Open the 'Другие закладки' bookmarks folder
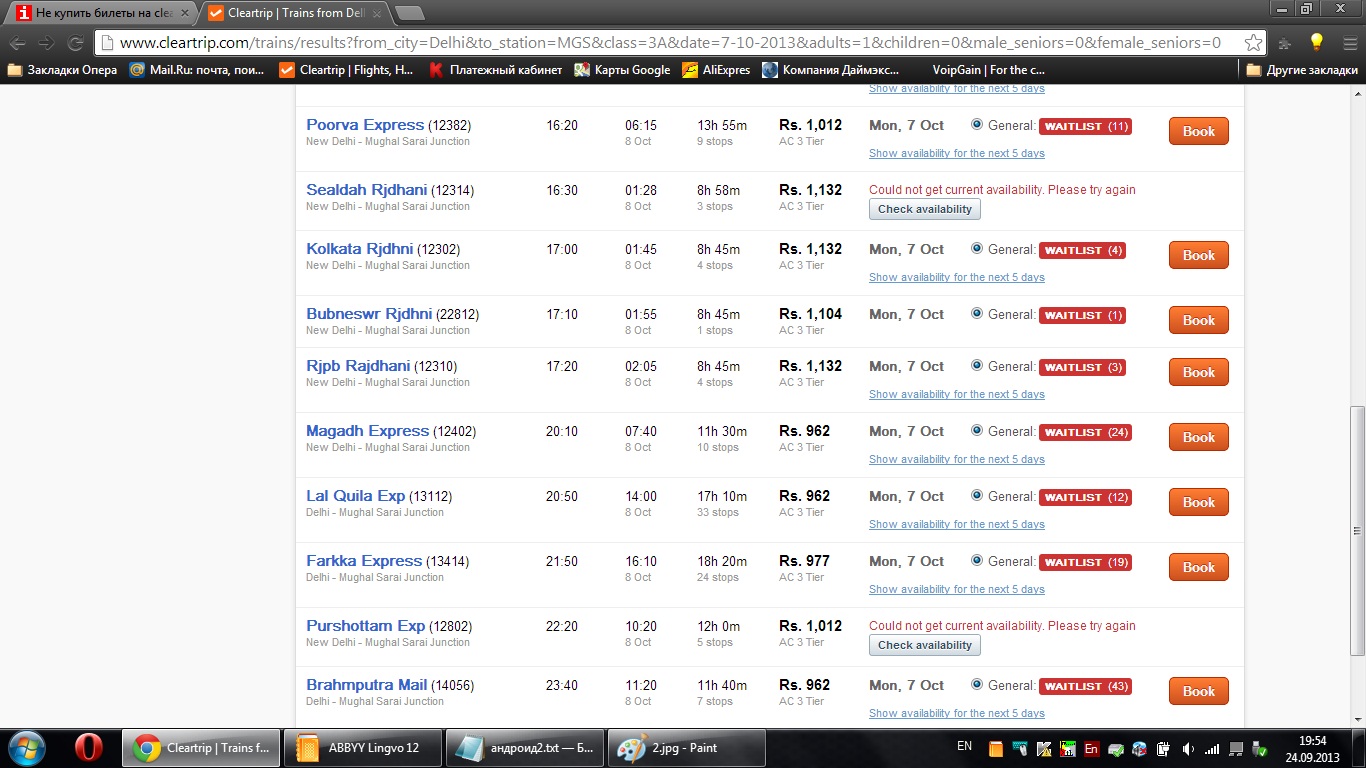 tap(1302, 70)
